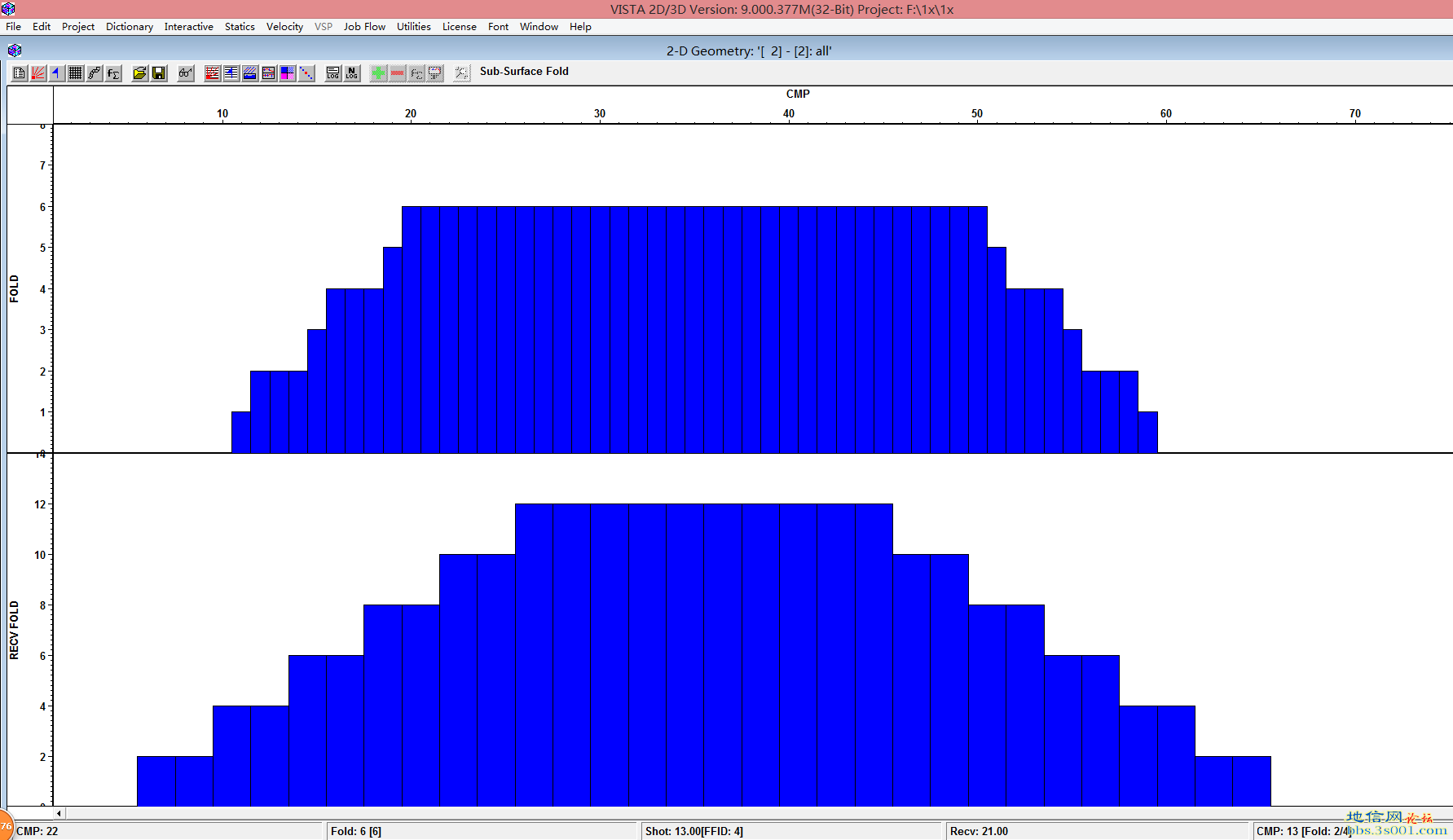Screen dimensions: 1453x840
Task: Save with the floppy disk icon
Action: tap(159, 73)
